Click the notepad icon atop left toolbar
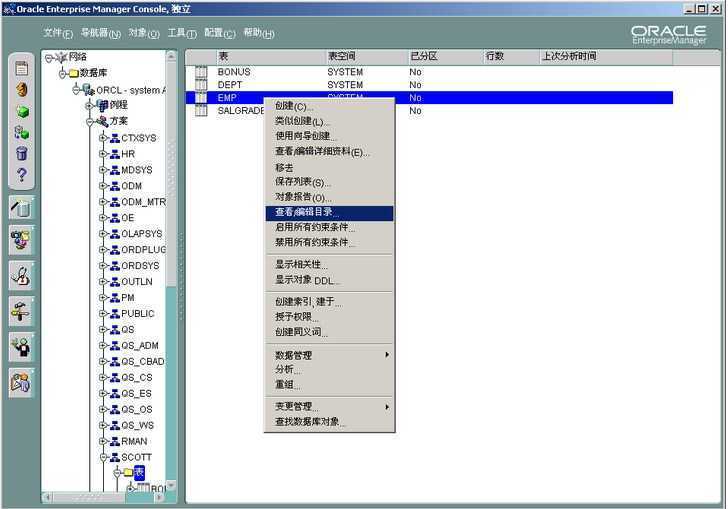This screenshot has height=509, width=728. coord(21,68)
